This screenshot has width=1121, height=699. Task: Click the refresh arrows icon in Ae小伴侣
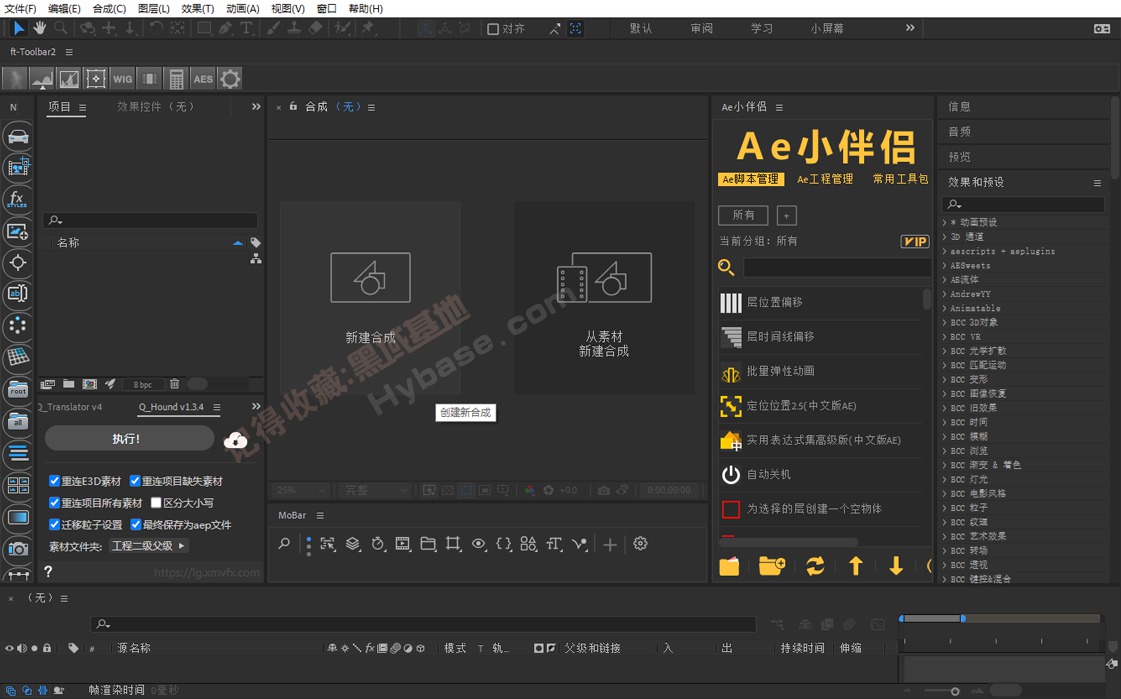coord(815,566)
